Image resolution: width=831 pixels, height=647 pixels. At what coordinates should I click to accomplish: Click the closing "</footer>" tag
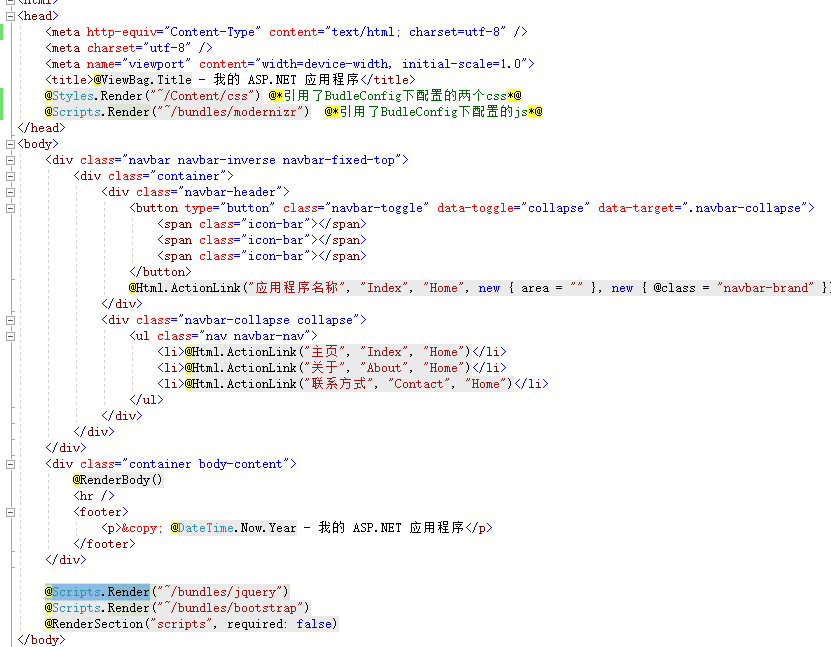coord(104,544)
